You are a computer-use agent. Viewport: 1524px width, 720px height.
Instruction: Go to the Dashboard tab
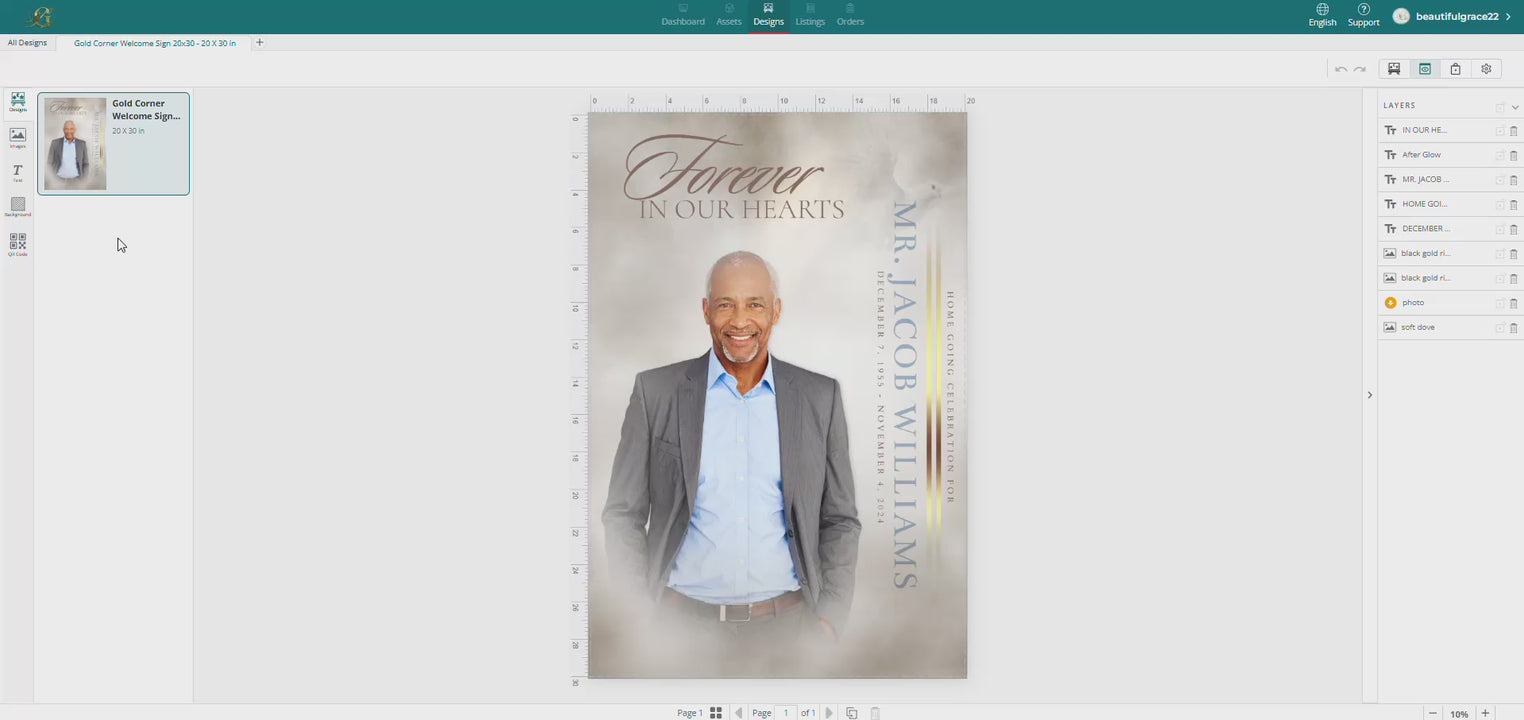683,15
